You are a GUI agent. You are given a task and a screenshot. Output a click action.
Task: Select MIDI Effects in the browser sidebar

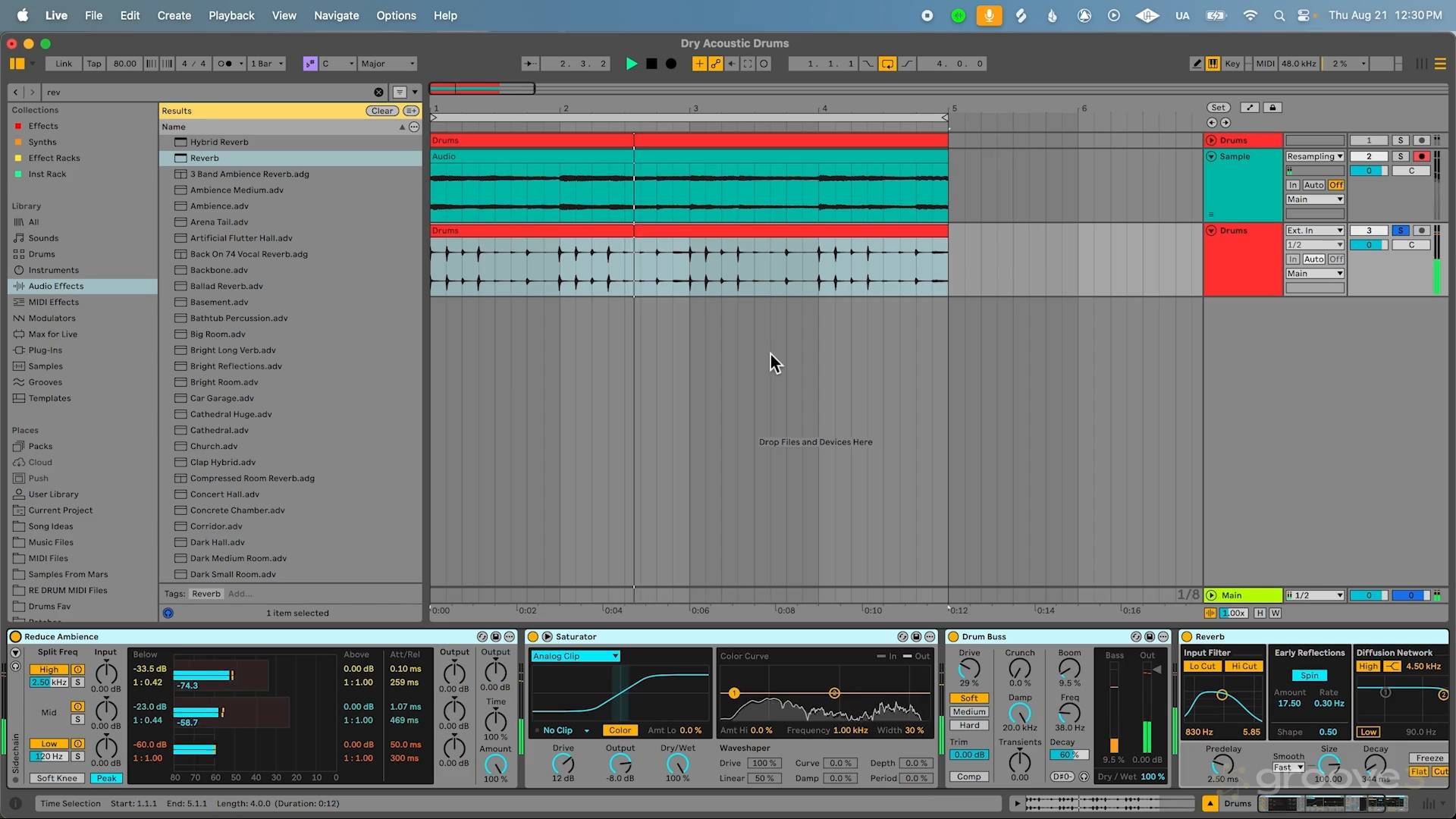coord(52,302)
